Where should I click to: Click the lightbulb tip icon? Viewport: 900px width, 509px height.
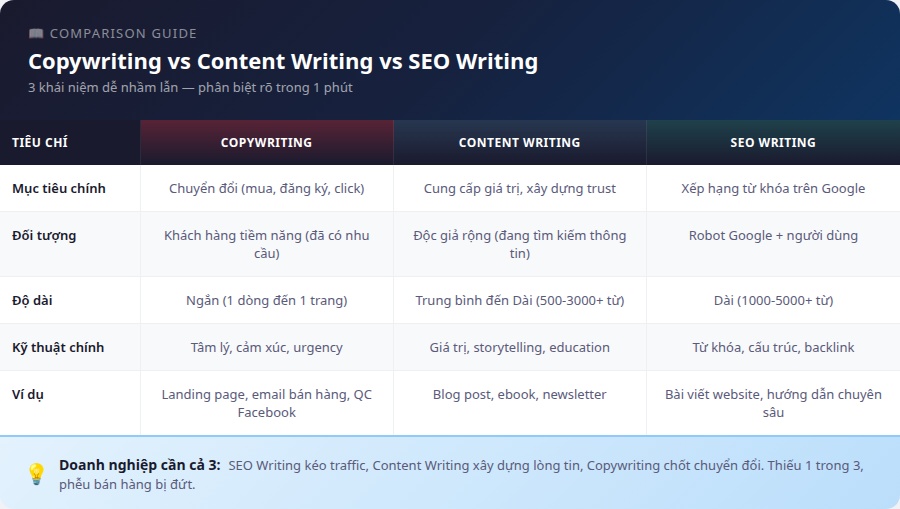pyautogui.click(x=36, y=474)
